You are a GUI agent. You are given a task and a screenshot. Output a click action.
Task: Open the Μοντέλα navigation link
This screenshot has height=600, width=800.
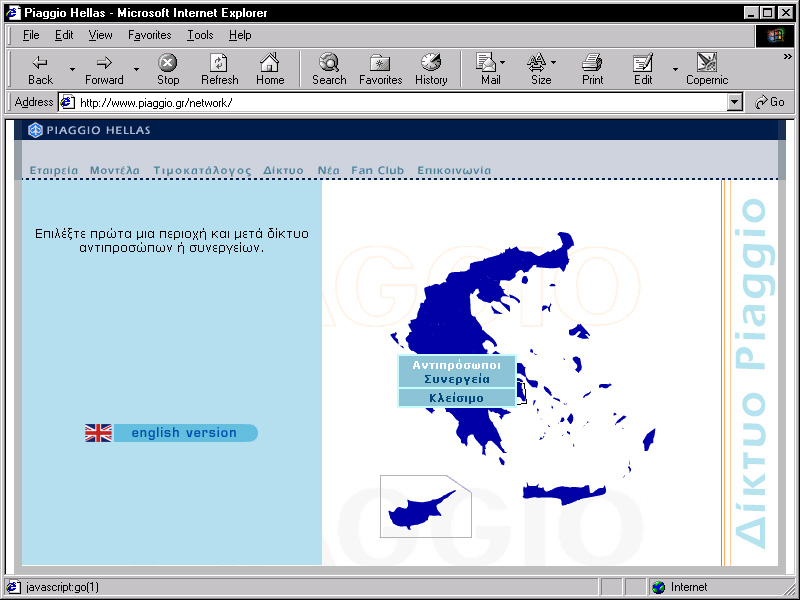tap(115, 170)
